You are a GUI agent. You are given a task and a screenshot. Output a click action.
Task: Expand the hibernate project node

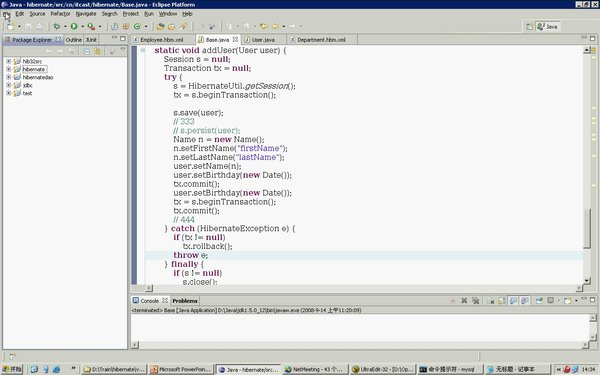pyautogui.click(x=8, y=69)
